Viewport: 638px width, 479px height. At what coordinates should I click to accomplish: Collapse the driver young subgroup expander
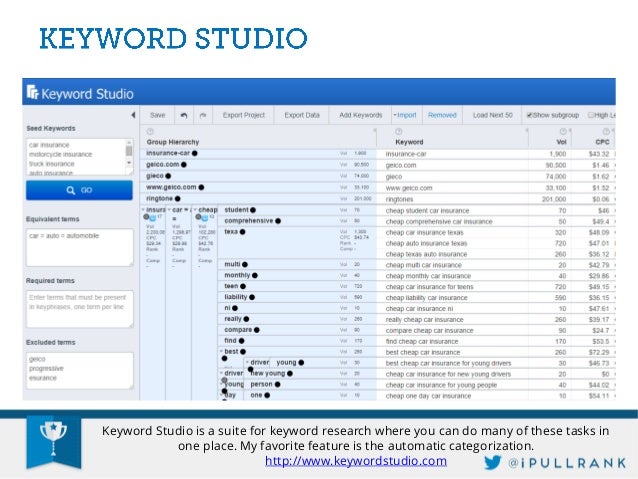(x=247, y=362)
